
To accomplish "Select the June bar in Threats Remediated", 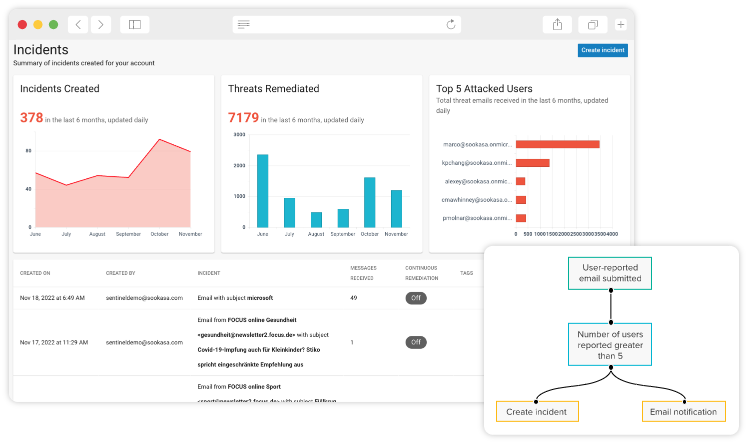I will [262, 190].
